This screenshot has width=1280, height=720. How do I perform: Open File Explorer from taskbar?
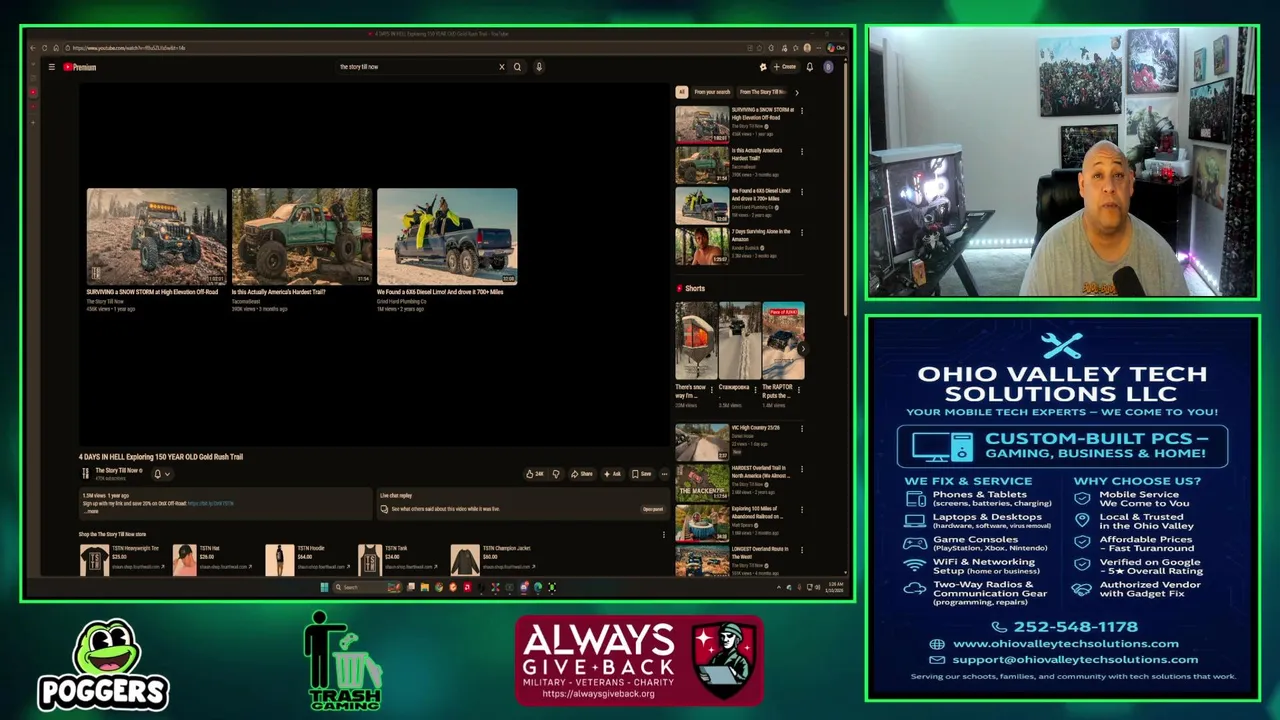(424, 588)
